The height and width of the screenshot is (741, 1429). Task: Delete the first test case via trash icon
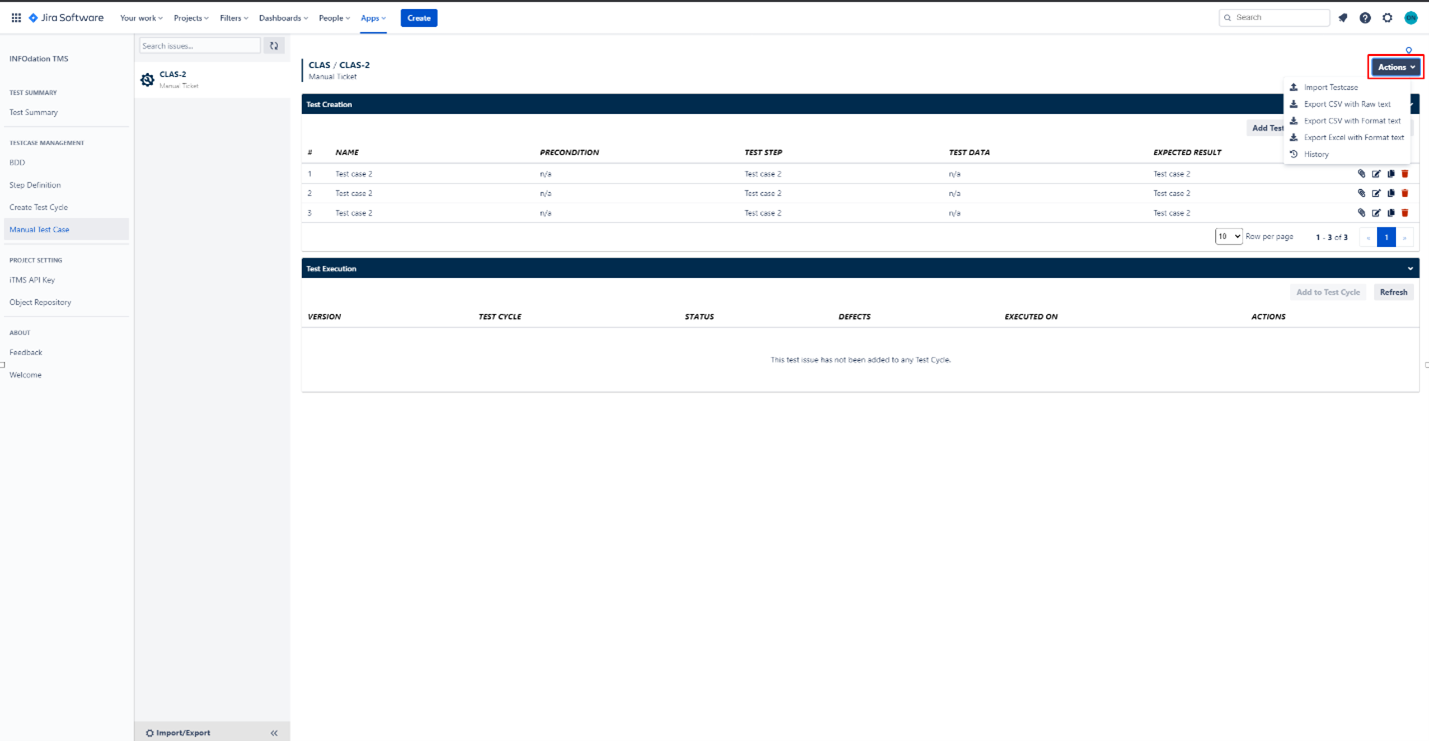[1405, 173]
